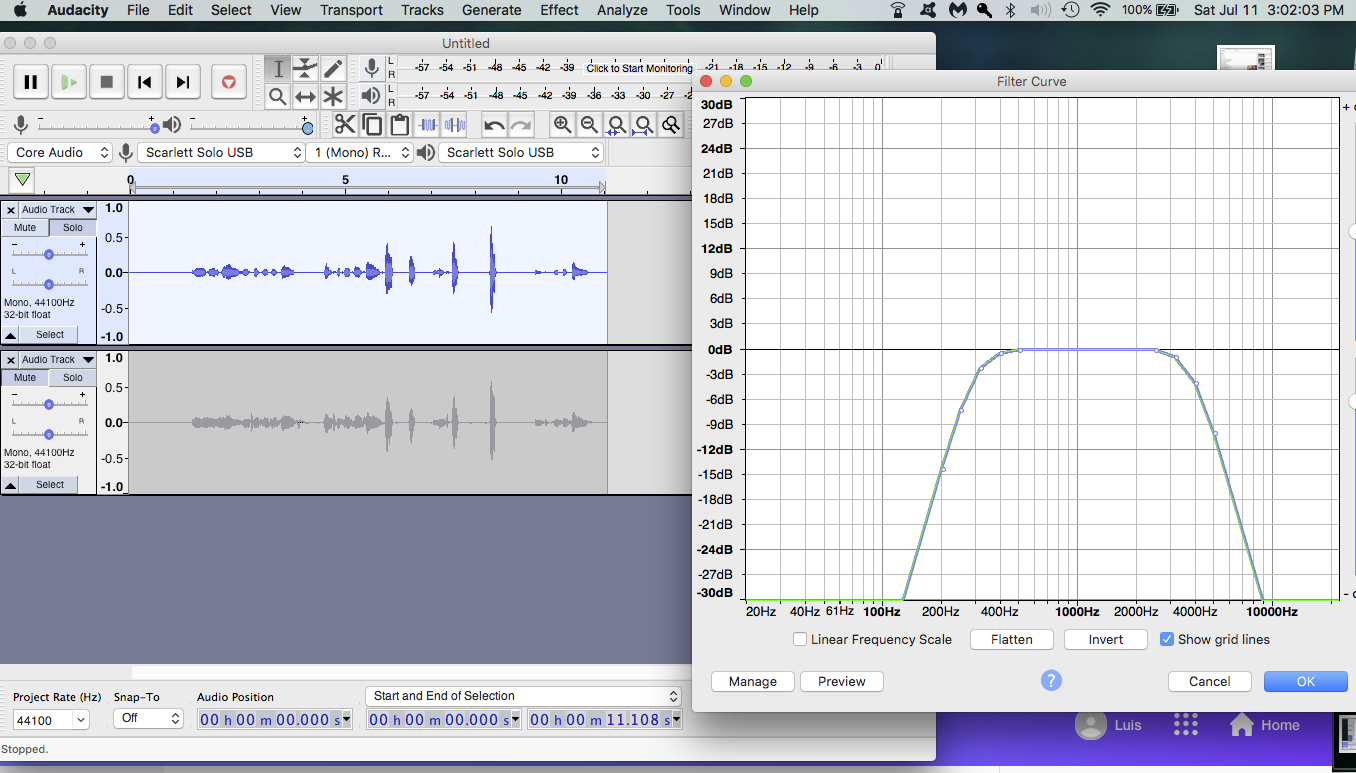Click the Redo arrow icon
The height and width of the screenshot is (773, 1356).
[521, 124]
